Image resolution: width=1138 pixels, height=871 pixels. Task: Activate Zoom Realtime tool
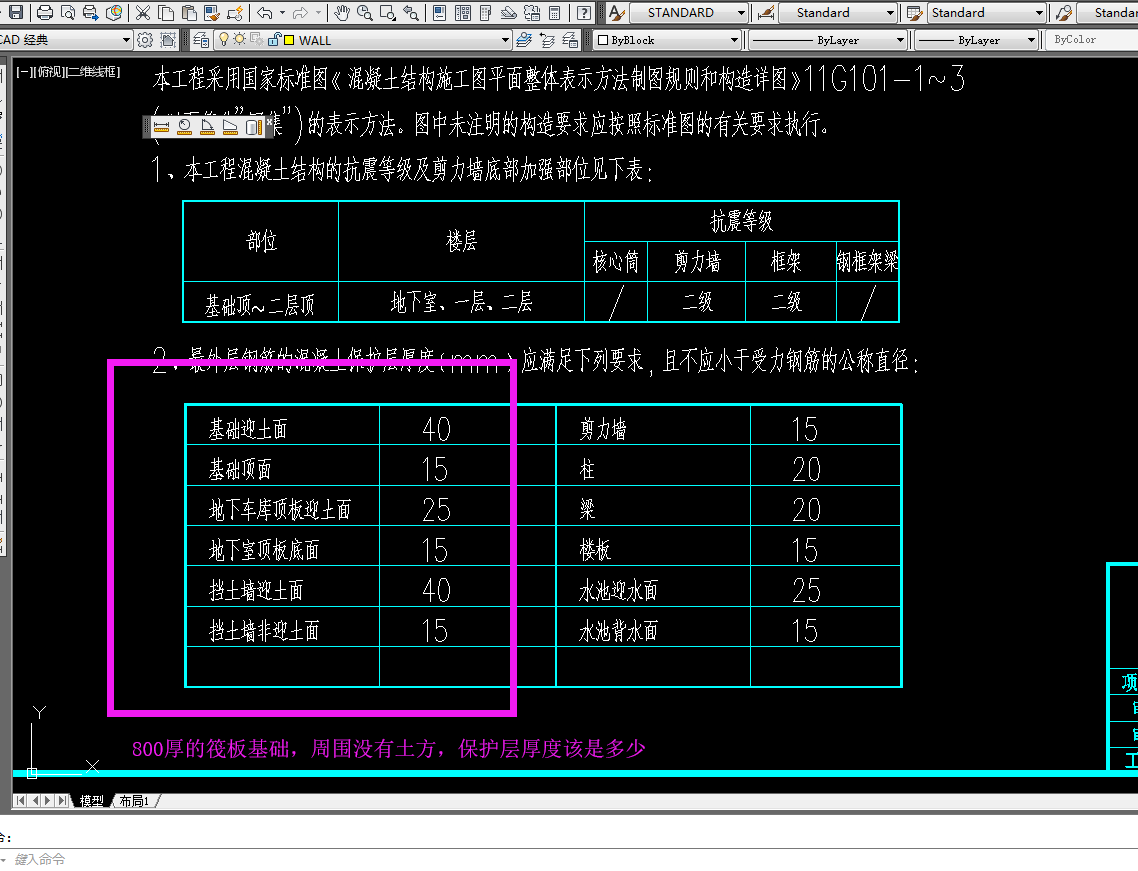point(364,12)
